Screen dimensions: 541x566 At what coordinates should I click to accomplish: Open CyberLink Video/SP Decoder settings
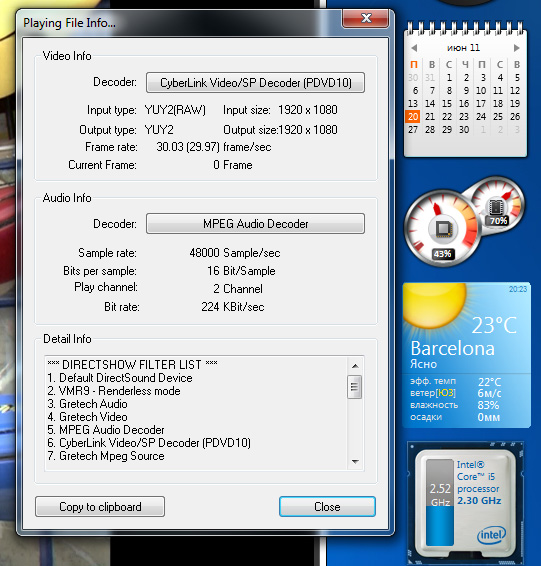point(256,83)
